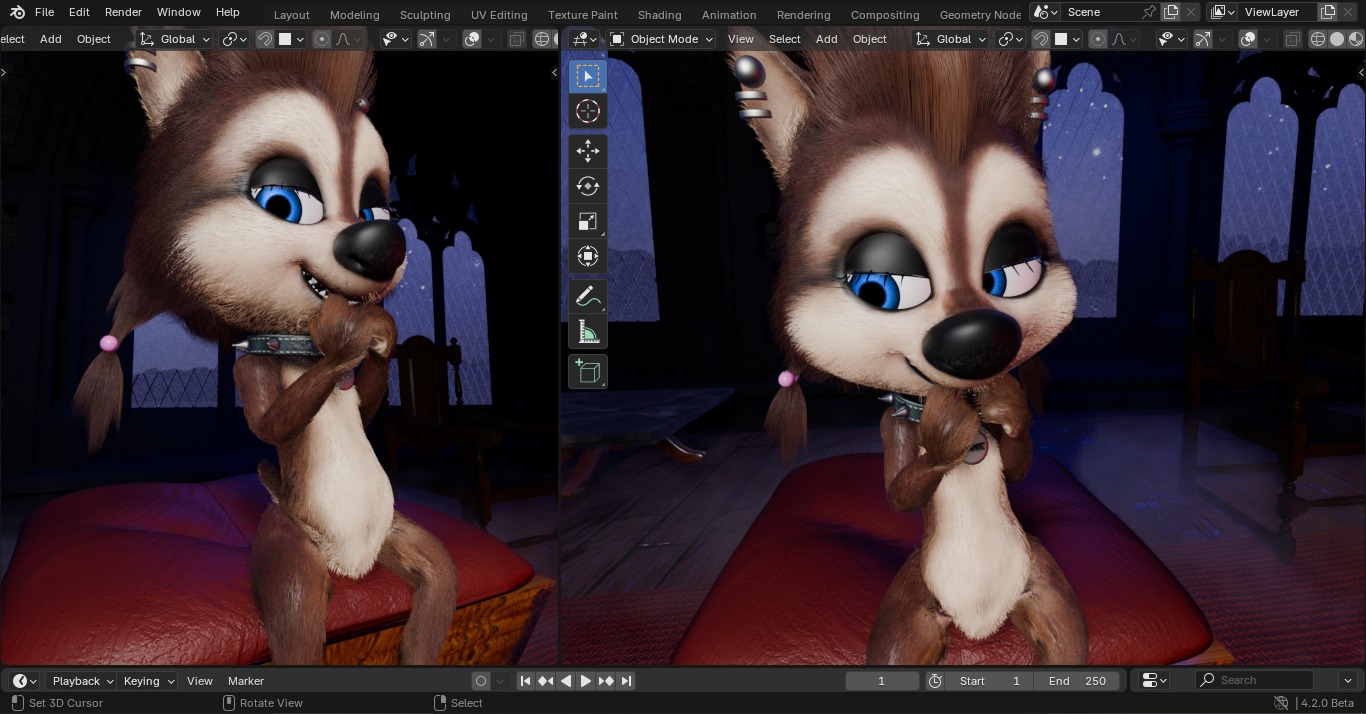The width and height of the screenshot is (1366, 714).
Task: Switch to the Shading workspace tab
Action: (659, 15)
